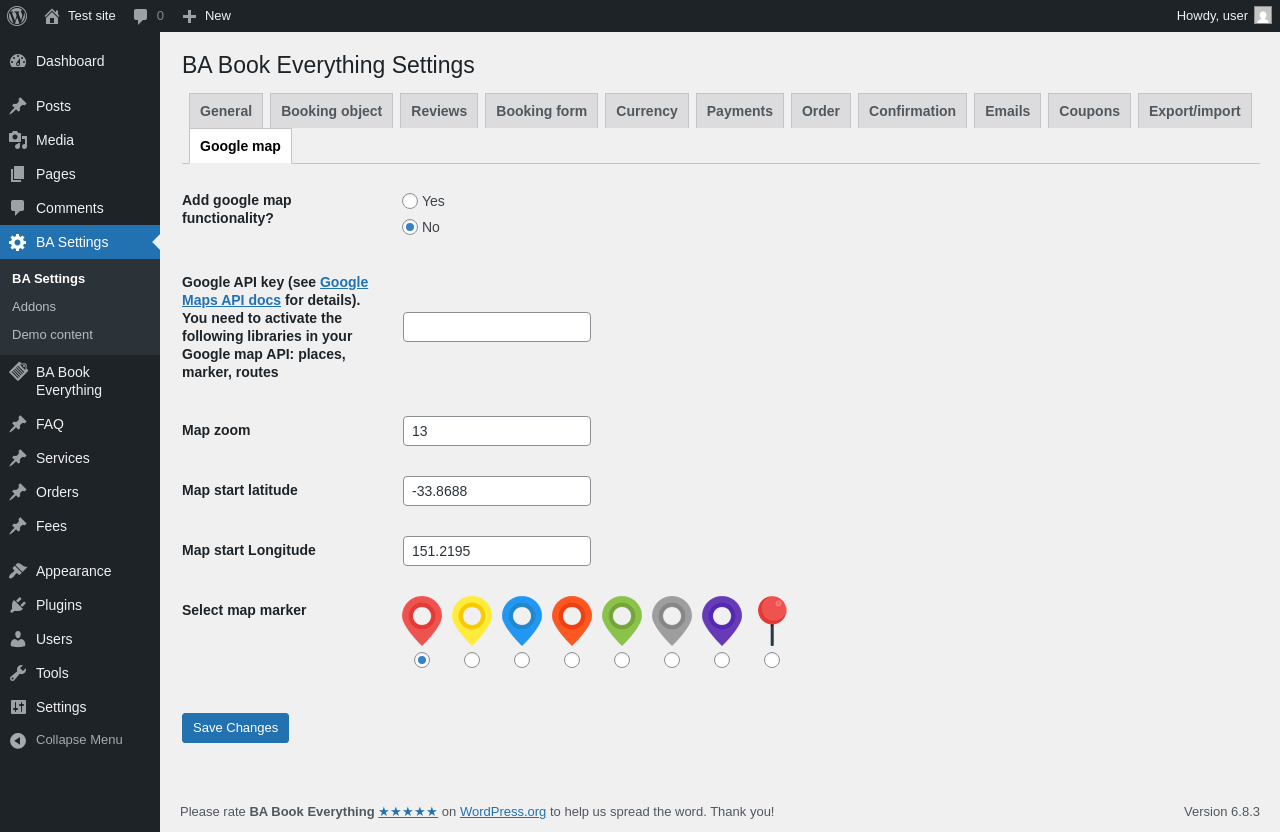Open the Payments tab

(740, 111)
